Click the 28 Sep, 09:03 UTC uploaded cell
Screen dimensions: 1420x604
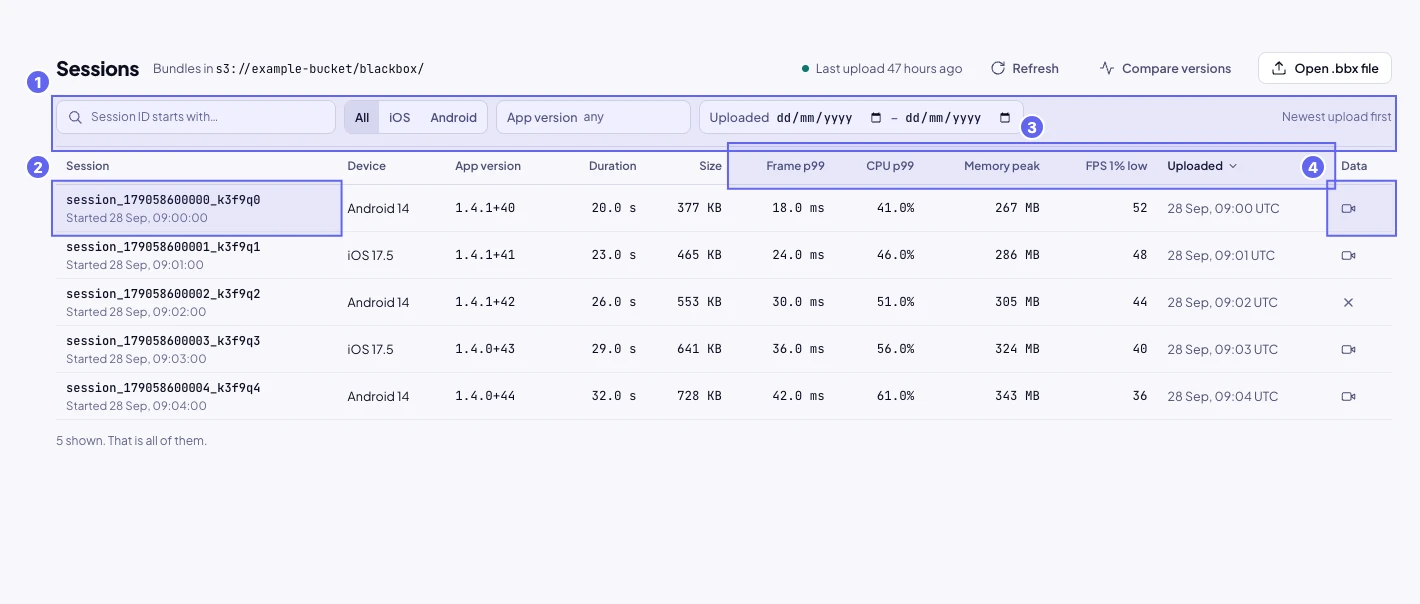coord(1222,349)
